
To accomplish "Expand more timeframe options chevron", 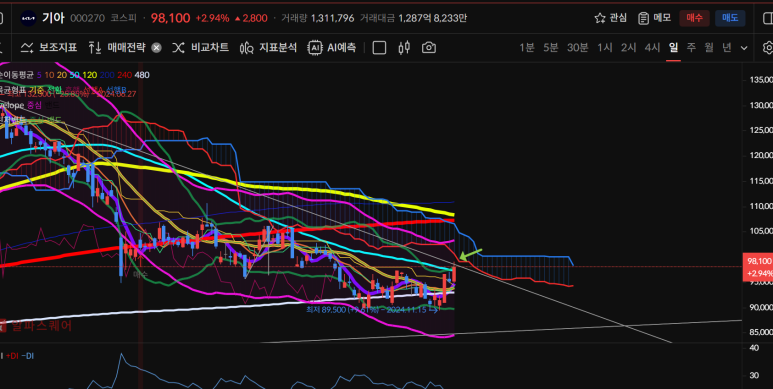I will (x=744, y=48).
